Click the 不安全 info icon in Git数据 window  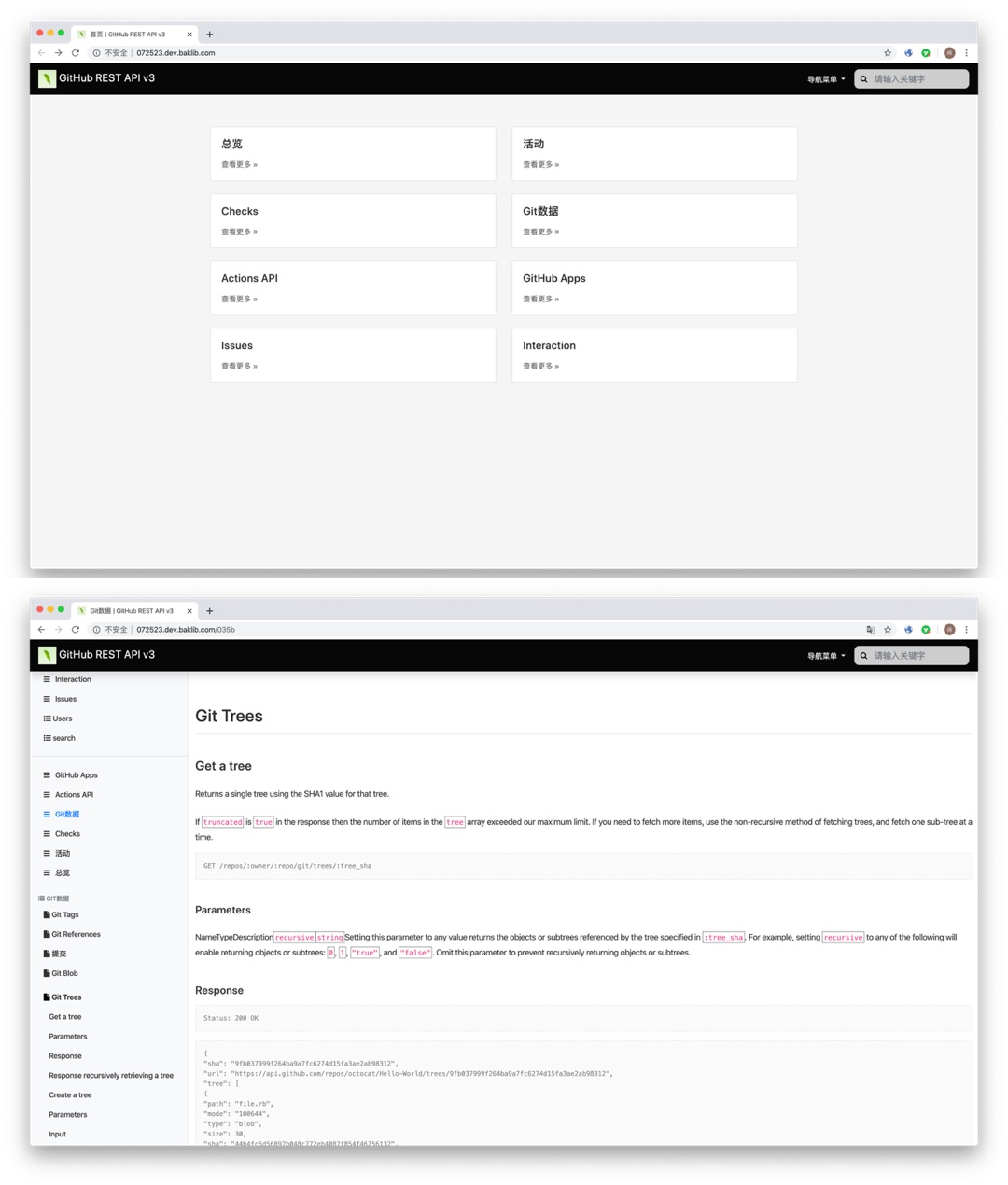(96, 630)
